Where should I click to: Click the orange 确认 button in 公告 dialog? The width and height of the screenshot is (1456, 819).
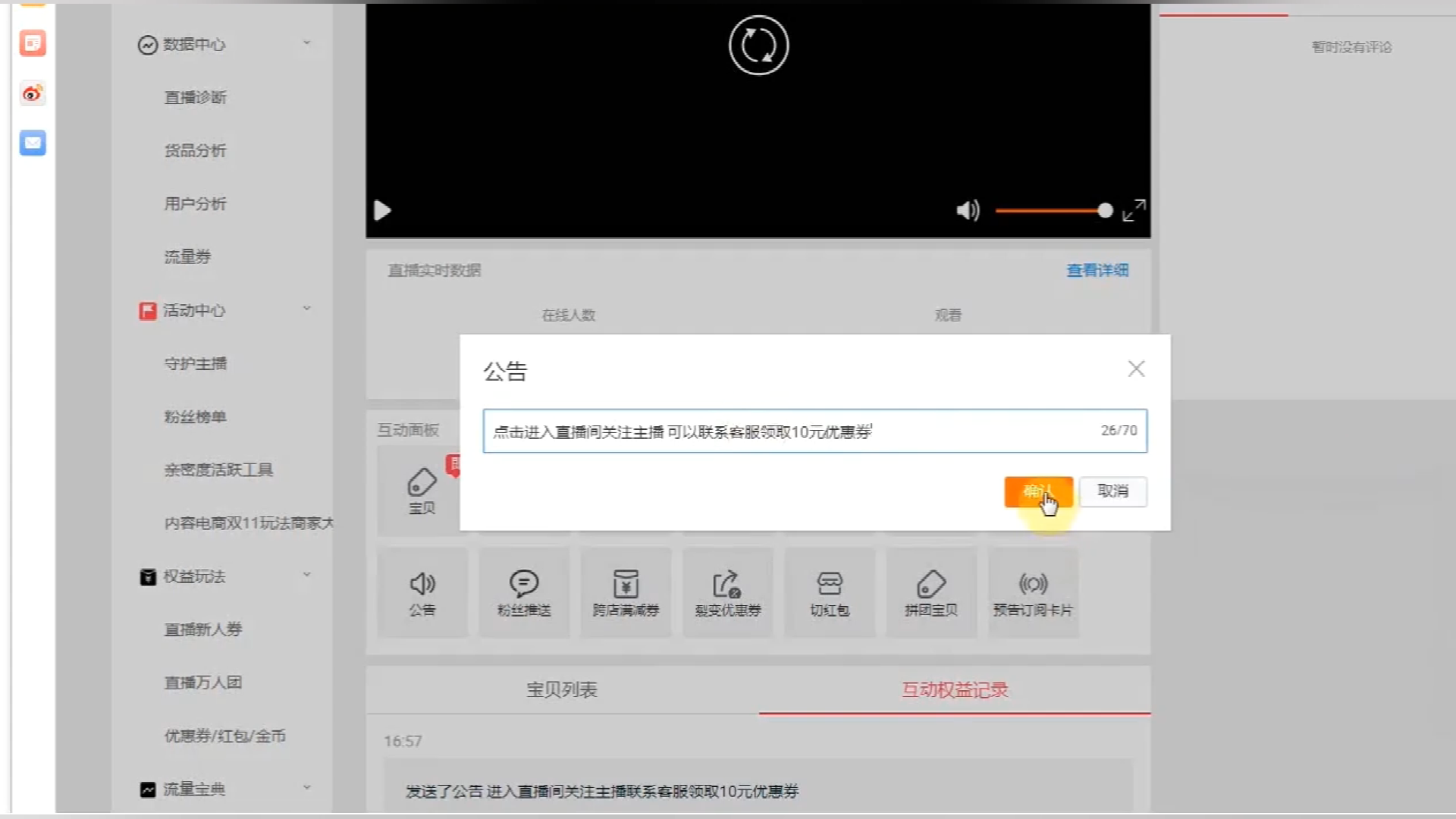1038,491
